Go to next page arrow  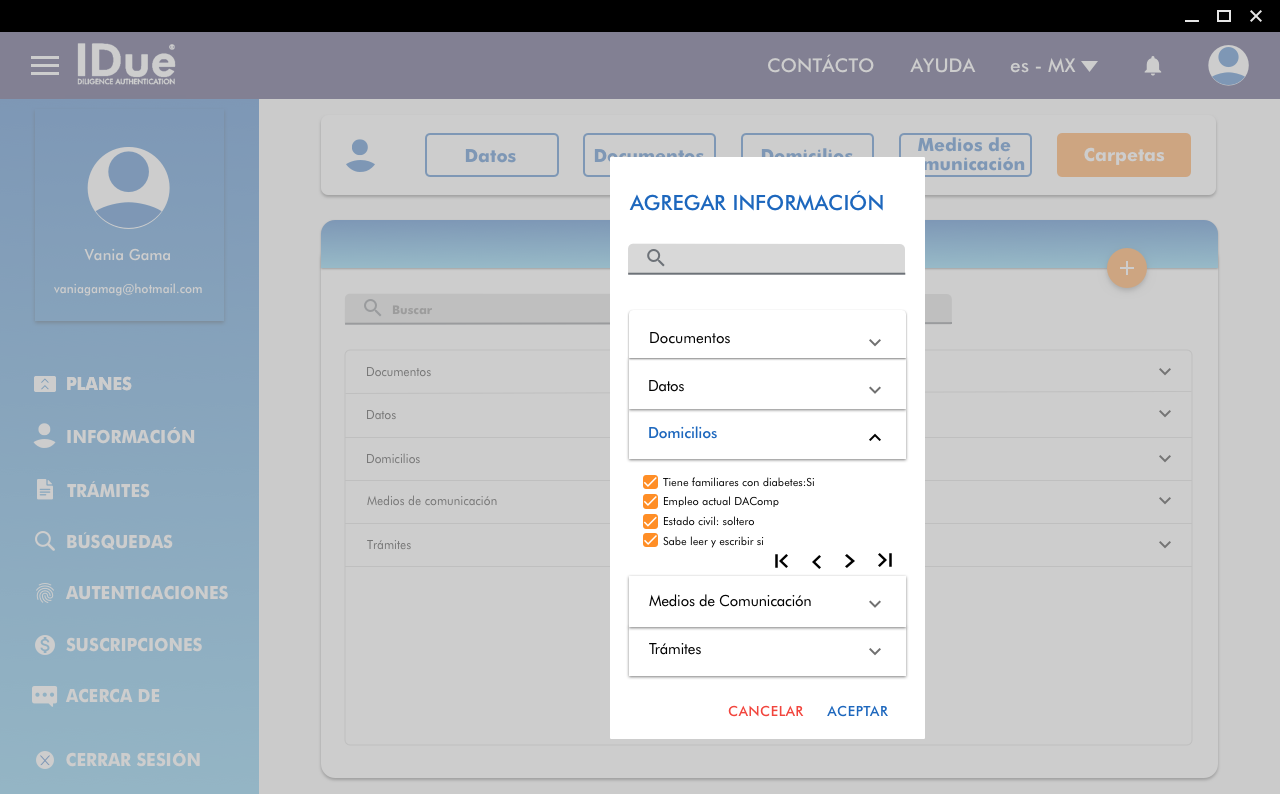point(849,561)
